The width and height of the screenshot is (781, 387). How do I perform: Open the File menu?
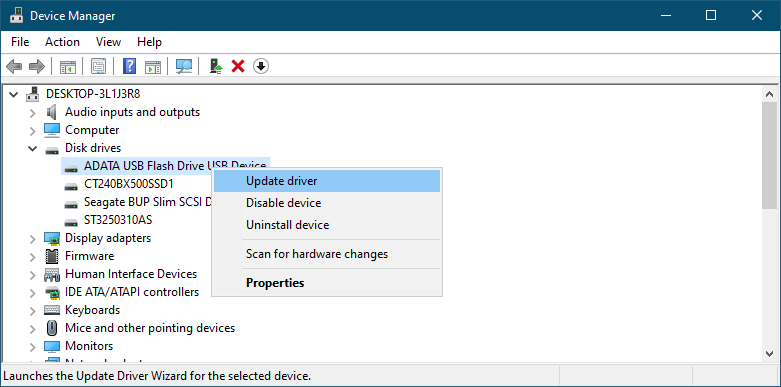tap(20, 42)
